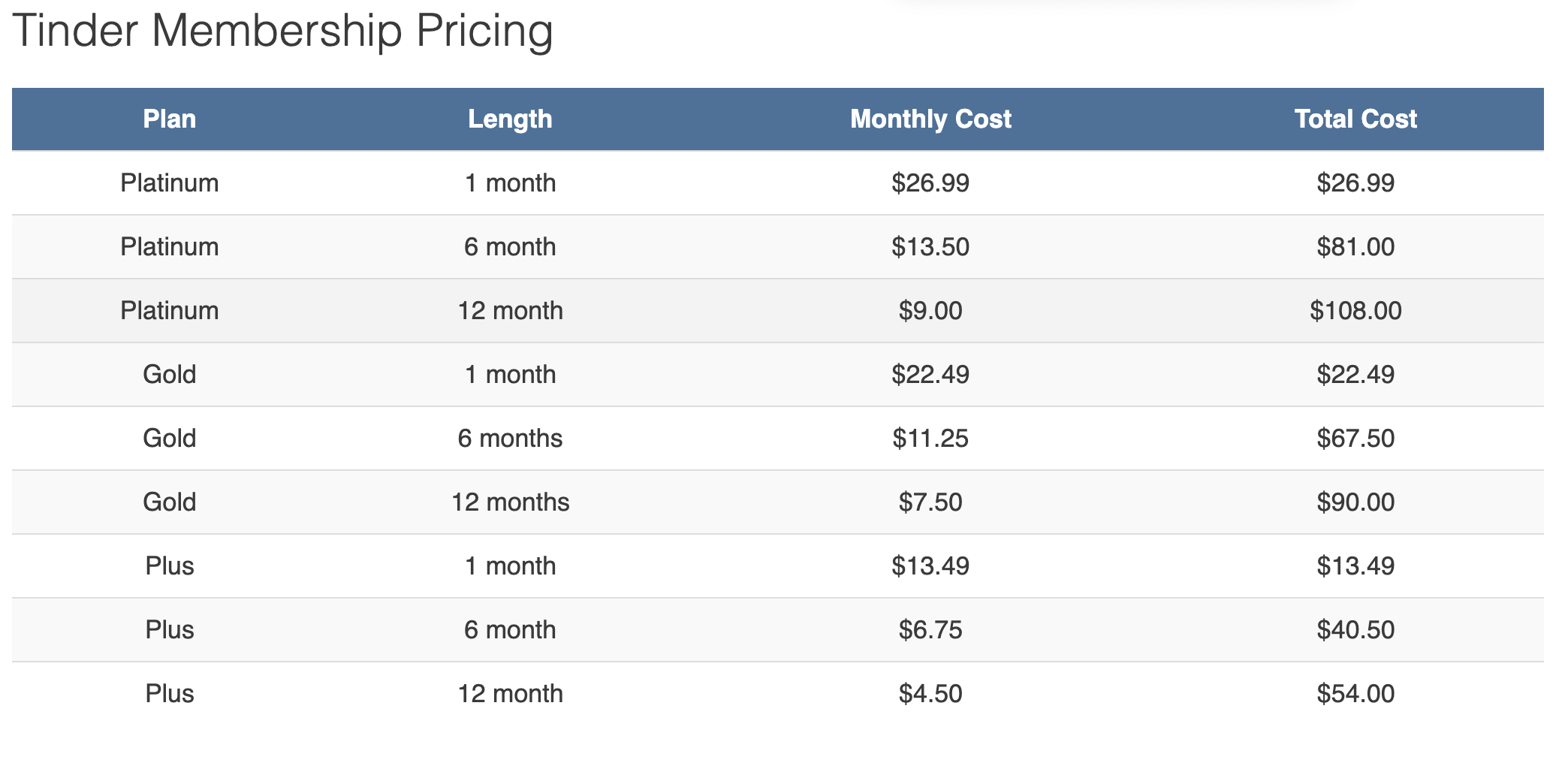This screenshot has width=1568, height=757.
Task: Select Plus in the $6.75 row
Action: click(170, 630)
